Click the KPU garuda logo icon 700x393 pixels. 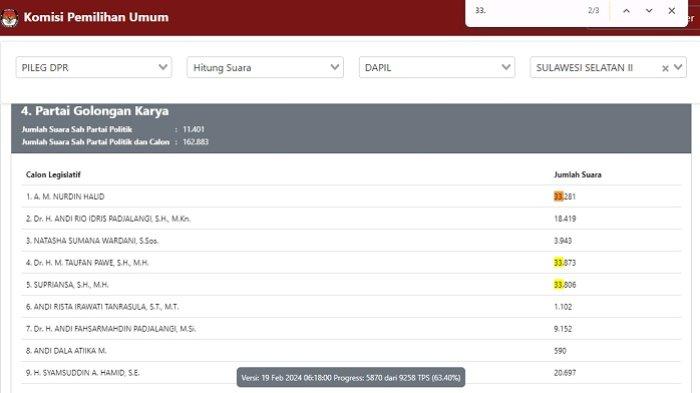click(8, 18)
